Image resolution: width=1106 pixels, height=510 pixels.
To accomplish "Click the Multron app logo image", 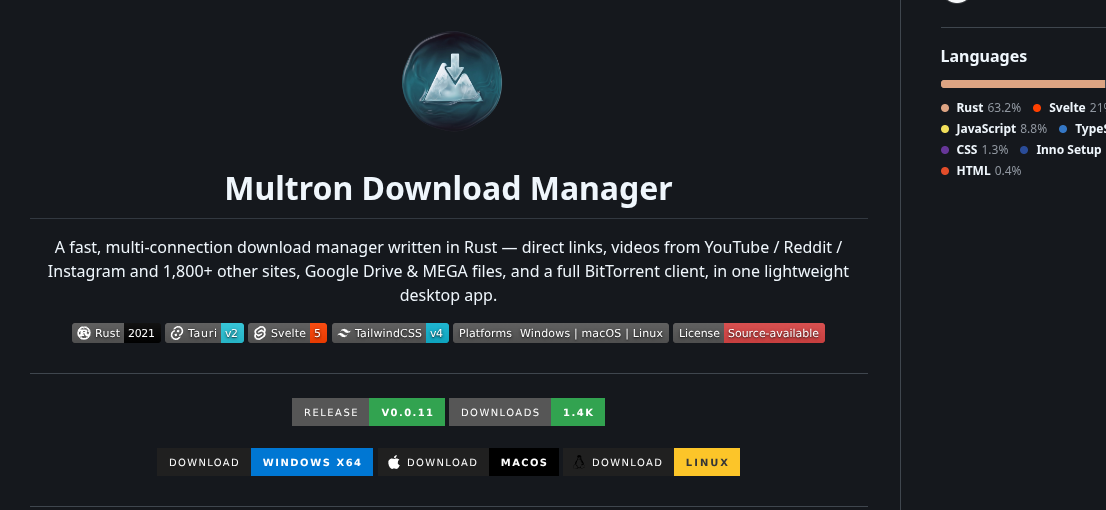I will (452, 81).
